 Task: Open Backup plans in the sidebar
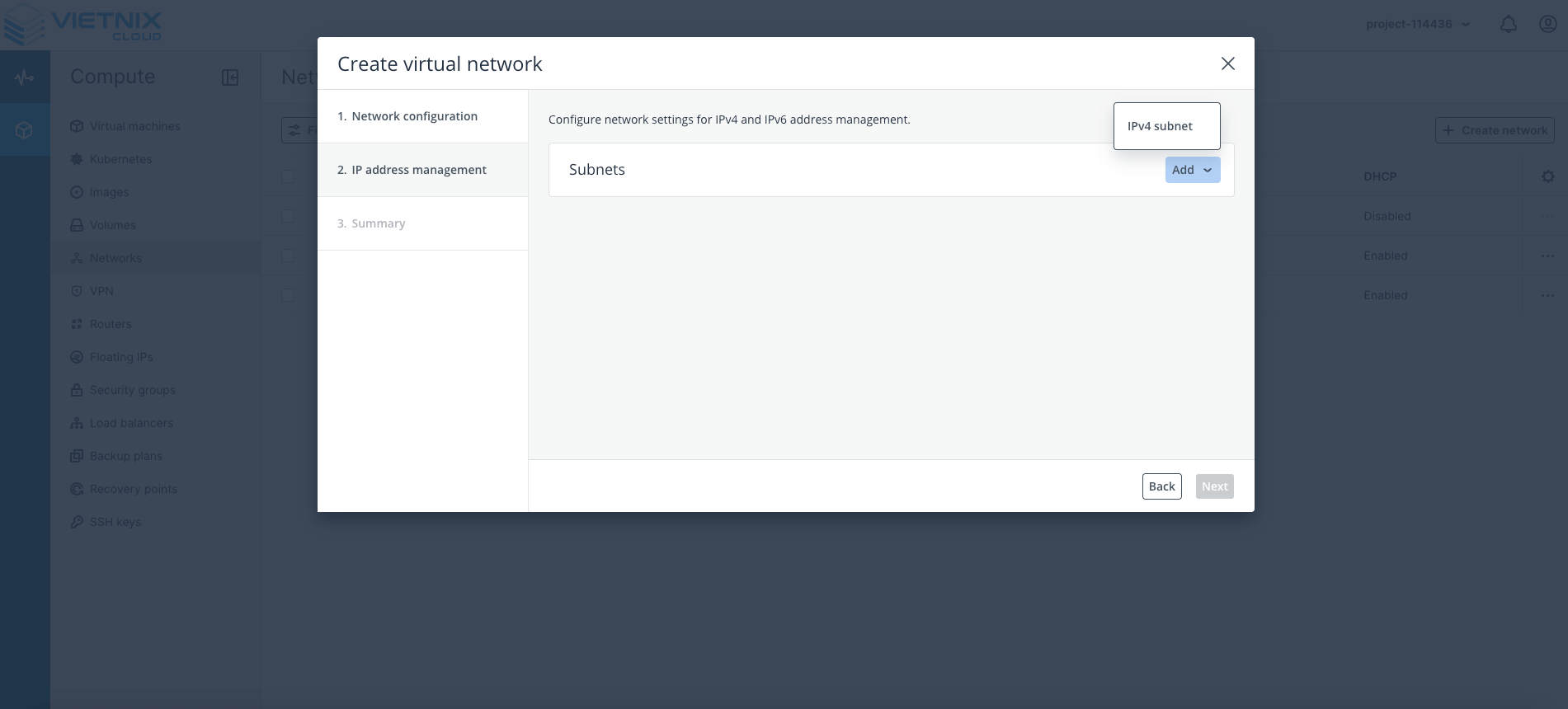click(x=155, y=456)
